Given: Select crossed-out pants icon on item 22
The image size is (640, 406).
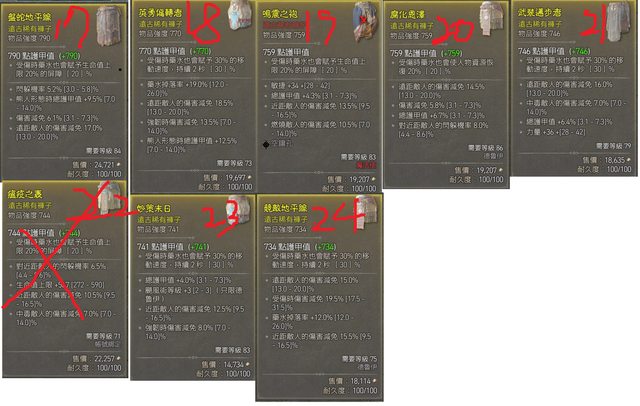Looking at the screenshot, I should tap(109, 197).
